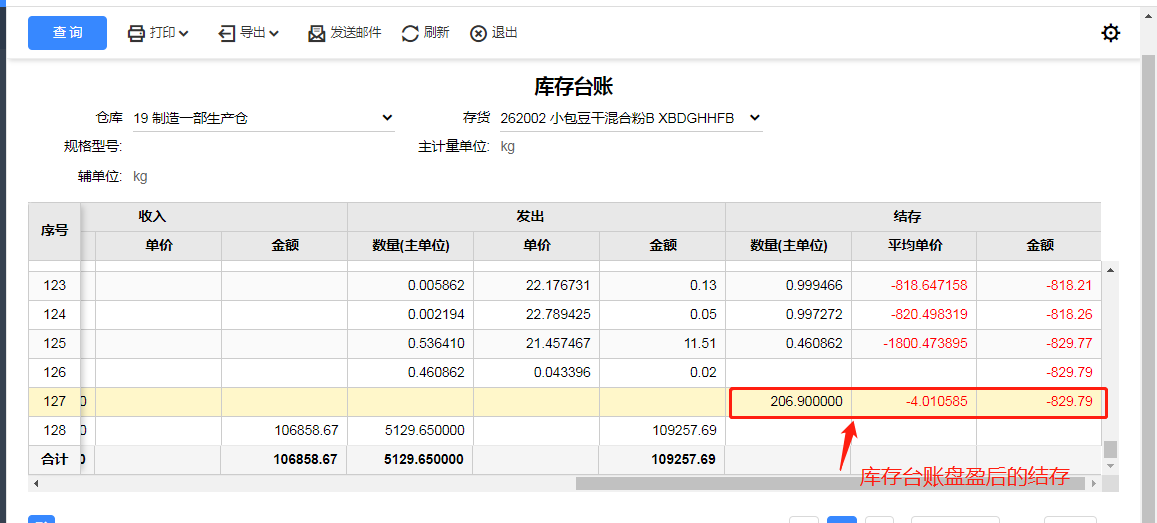The image size is (1157, 523).
Task: Select row 125 sequence cell
Action: [54, 344]
